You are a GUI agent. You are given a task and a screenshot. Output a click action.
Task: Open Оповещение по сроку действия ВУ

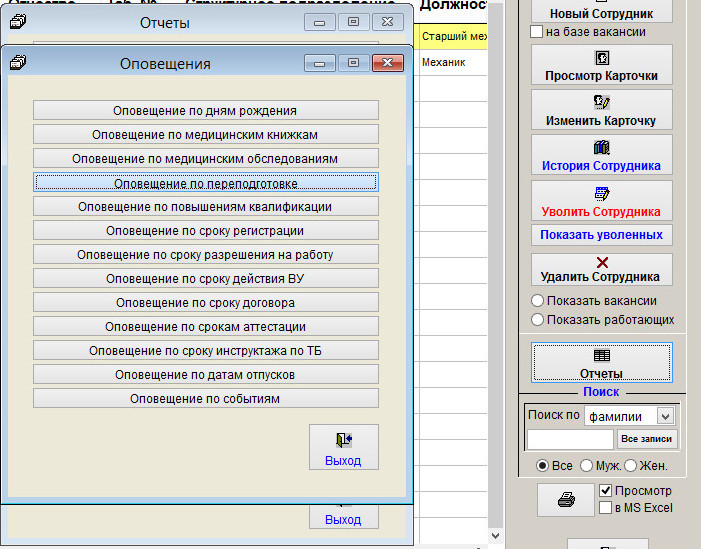[206, 279]
